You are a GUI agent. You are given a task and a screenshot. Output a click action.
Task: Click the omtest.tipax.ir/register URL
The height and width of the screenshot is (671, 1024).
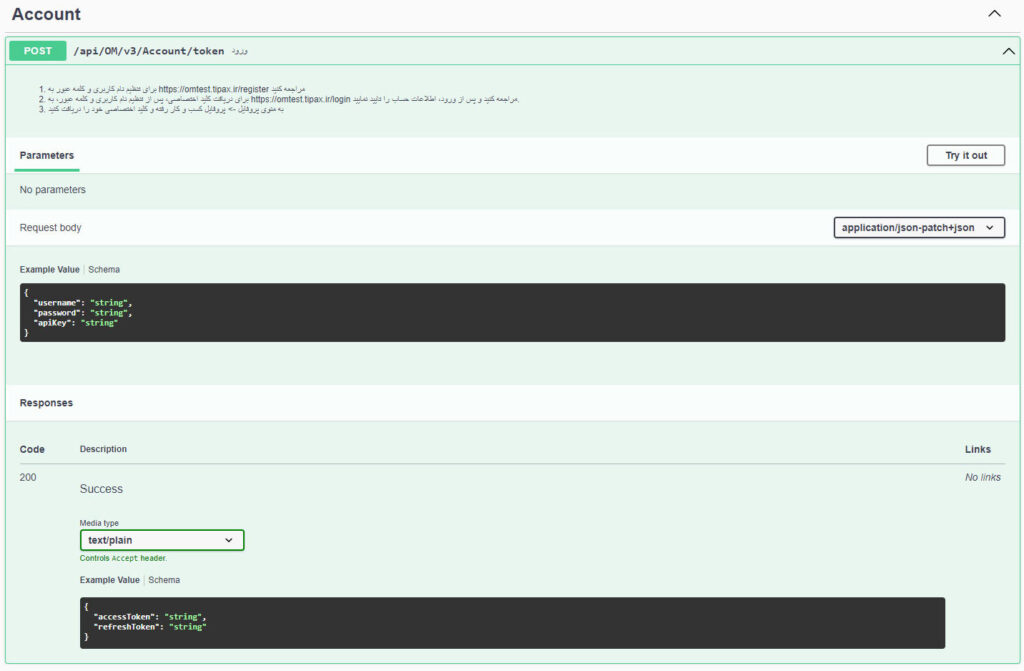[x=214, y=89]
